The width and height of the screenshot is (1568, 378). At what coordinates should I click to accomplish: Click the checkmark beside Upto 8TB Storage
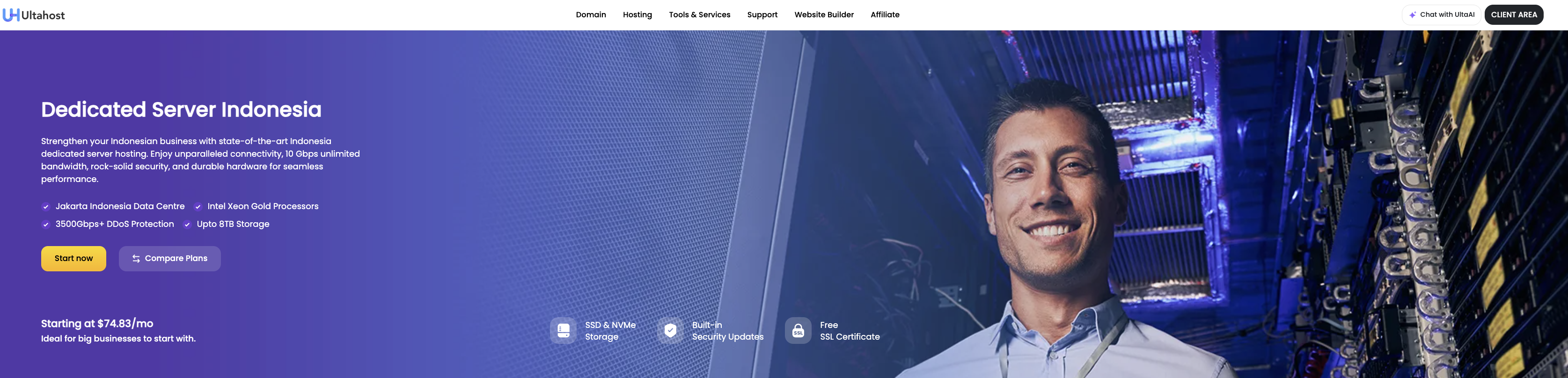click(x=187, y=225)
